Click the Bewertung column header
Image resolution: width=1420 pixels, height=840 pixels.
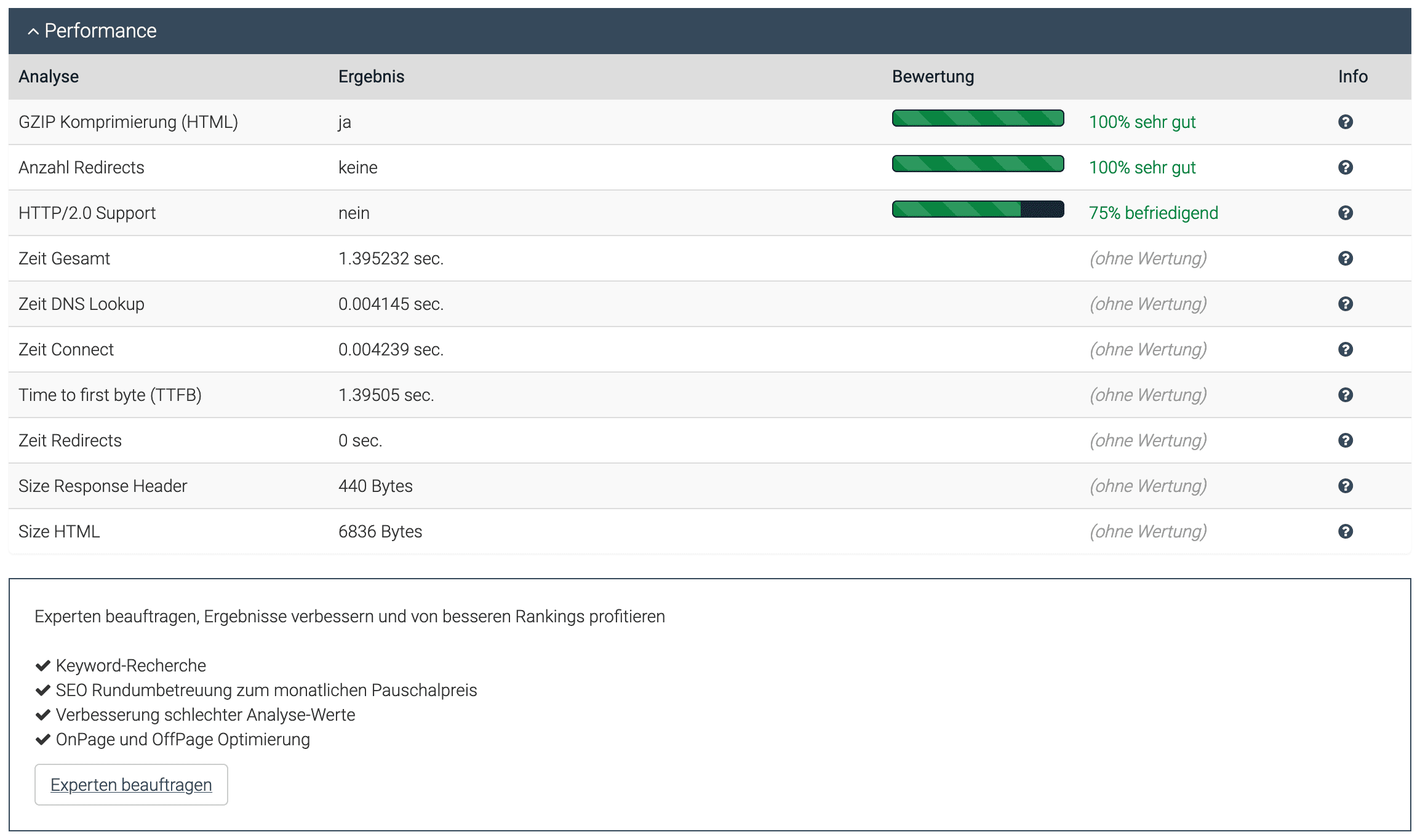(933, 76)
